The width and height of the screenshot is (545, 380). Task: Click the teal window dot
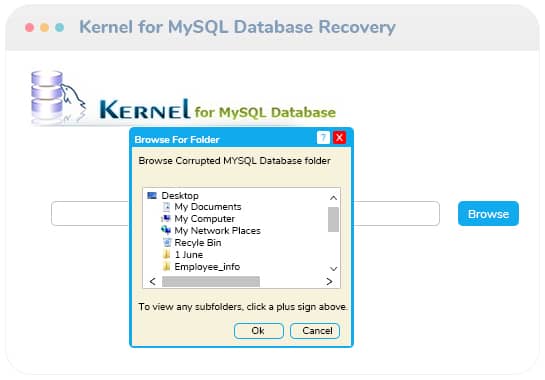coord(60,27)
